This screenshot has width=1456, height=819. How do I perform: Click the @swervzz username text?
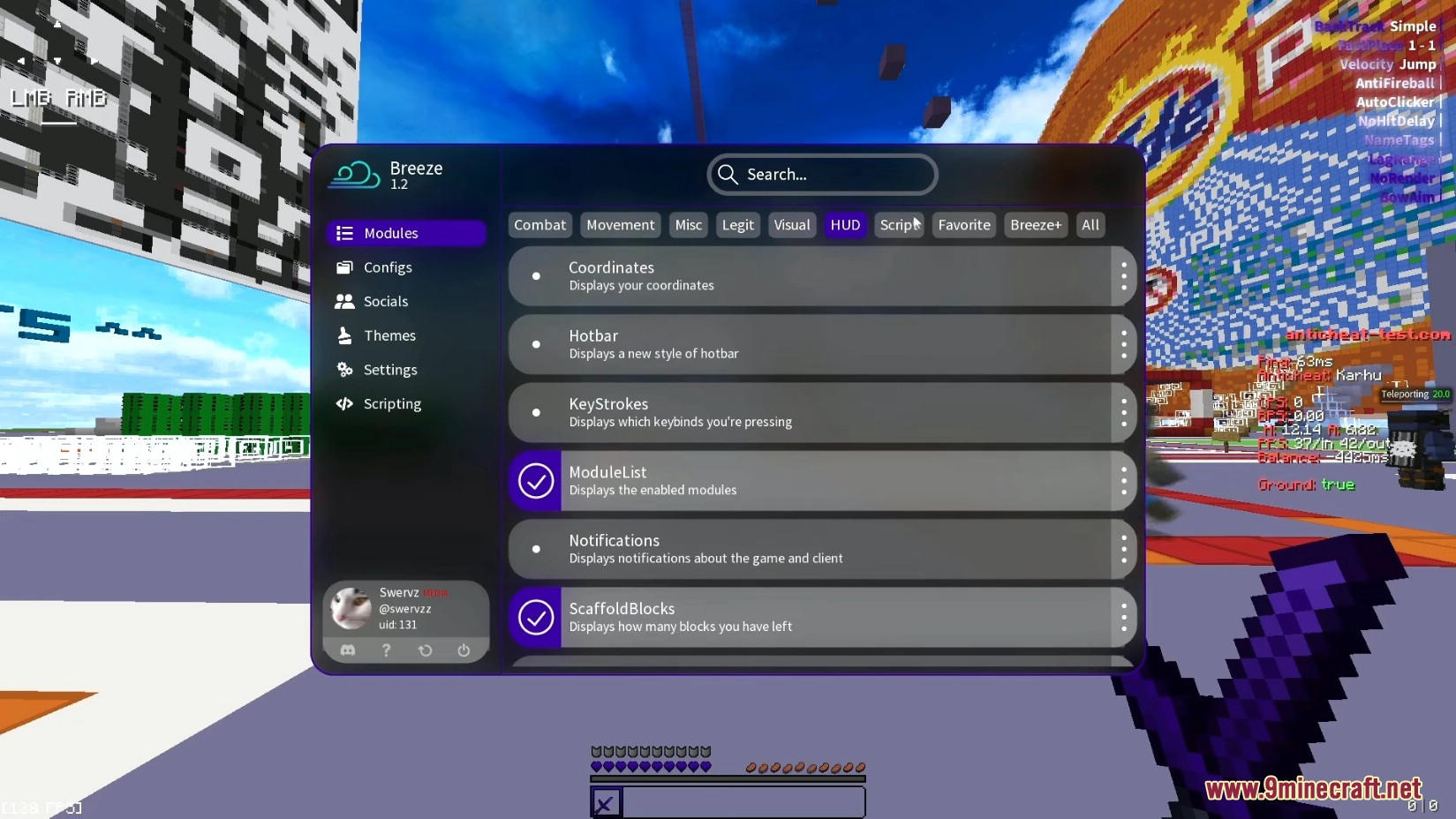coord(405,609)
